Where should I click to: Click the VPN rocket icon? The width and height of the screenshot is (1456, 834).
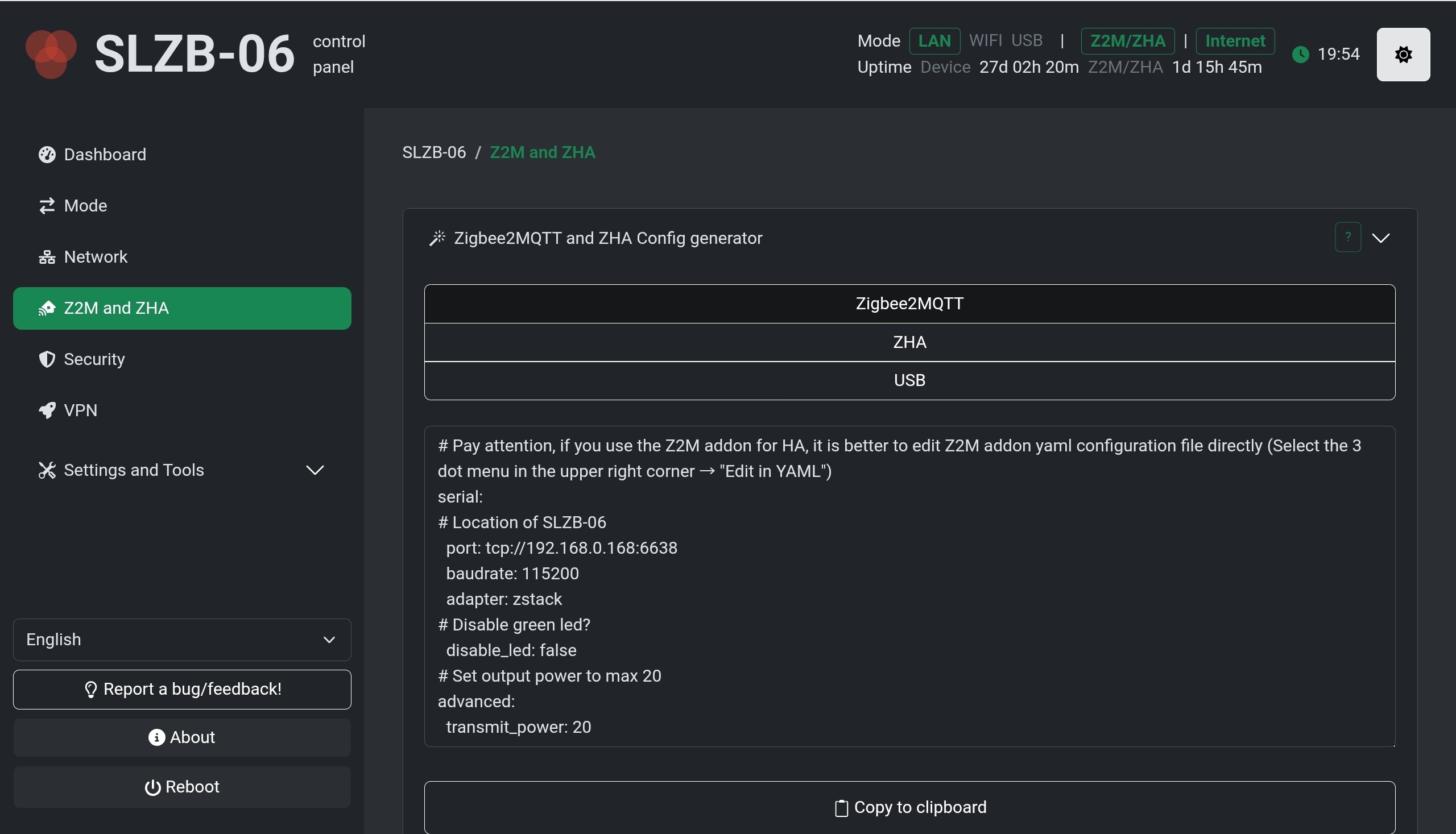tap(47, 410)
